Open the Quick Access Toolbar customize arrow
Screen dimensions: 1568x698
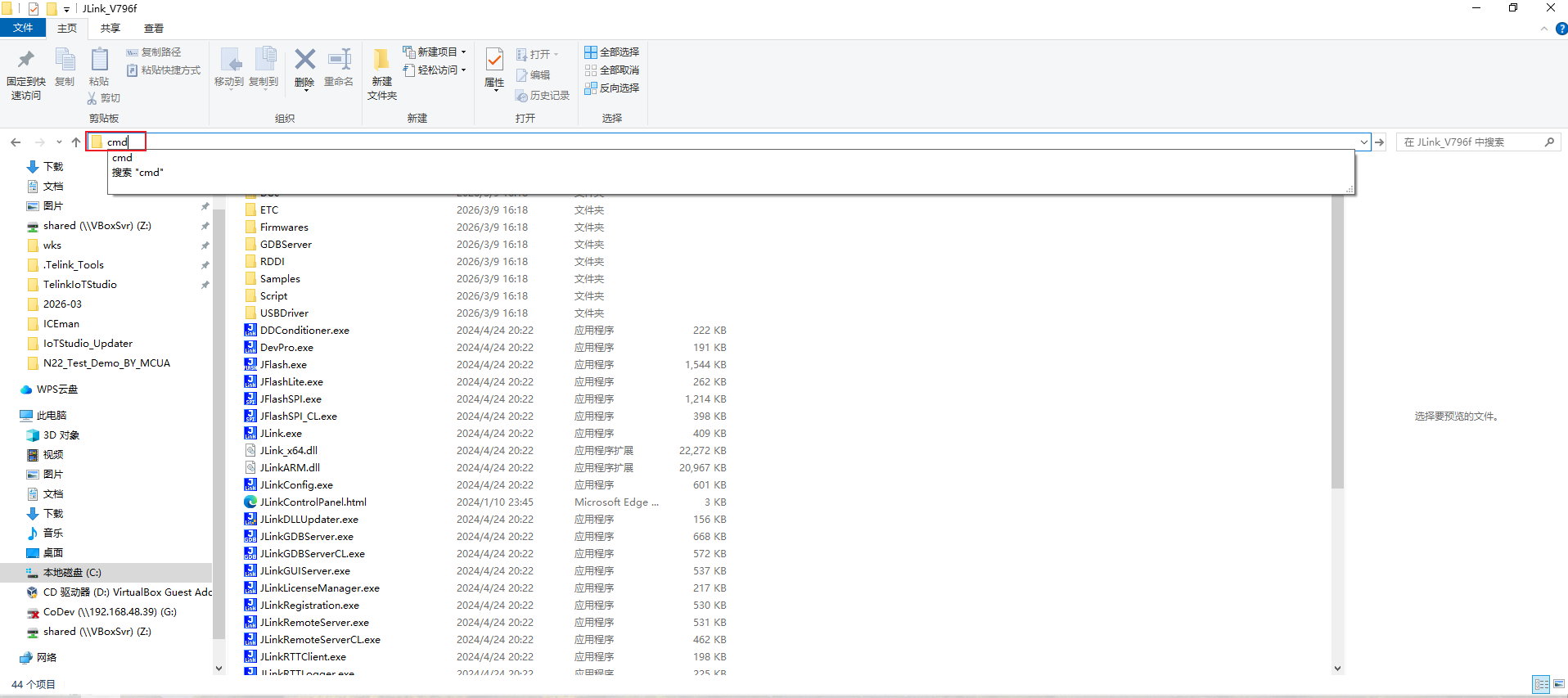[66, 9]
